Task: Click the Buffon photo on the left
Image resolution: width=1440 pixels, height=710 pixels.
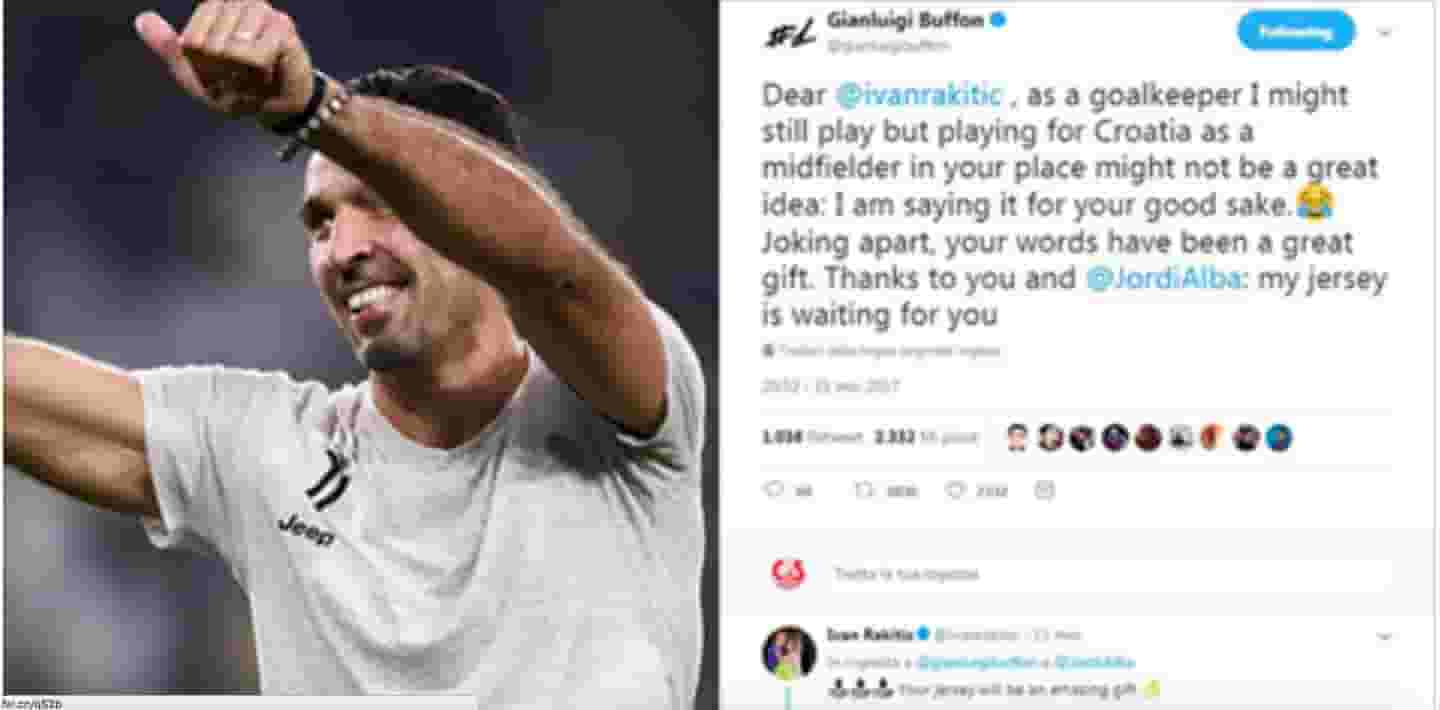Action: [358, 350]
